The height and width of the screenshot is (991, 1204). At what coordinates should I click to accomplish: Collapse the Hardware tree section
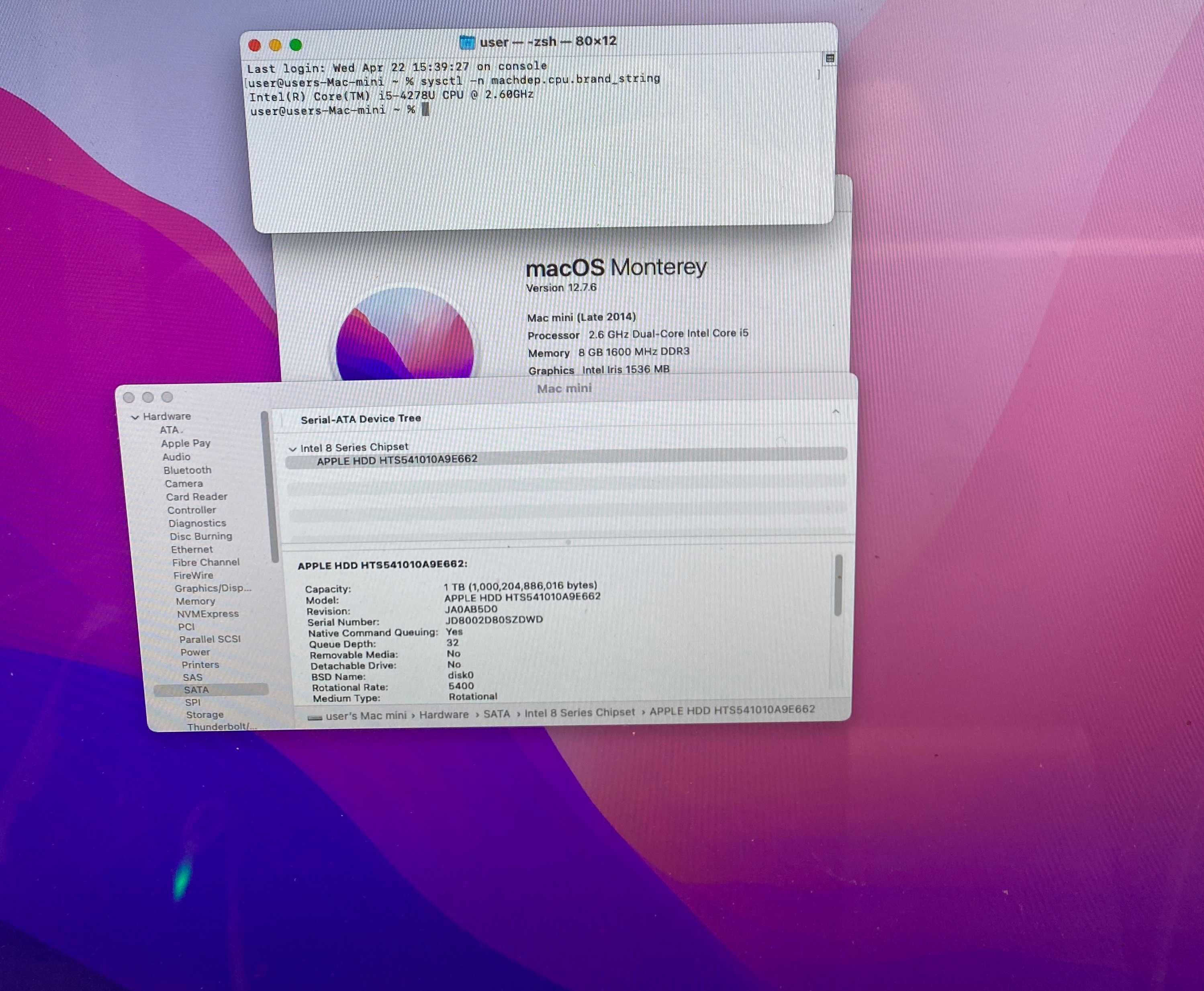135,417
